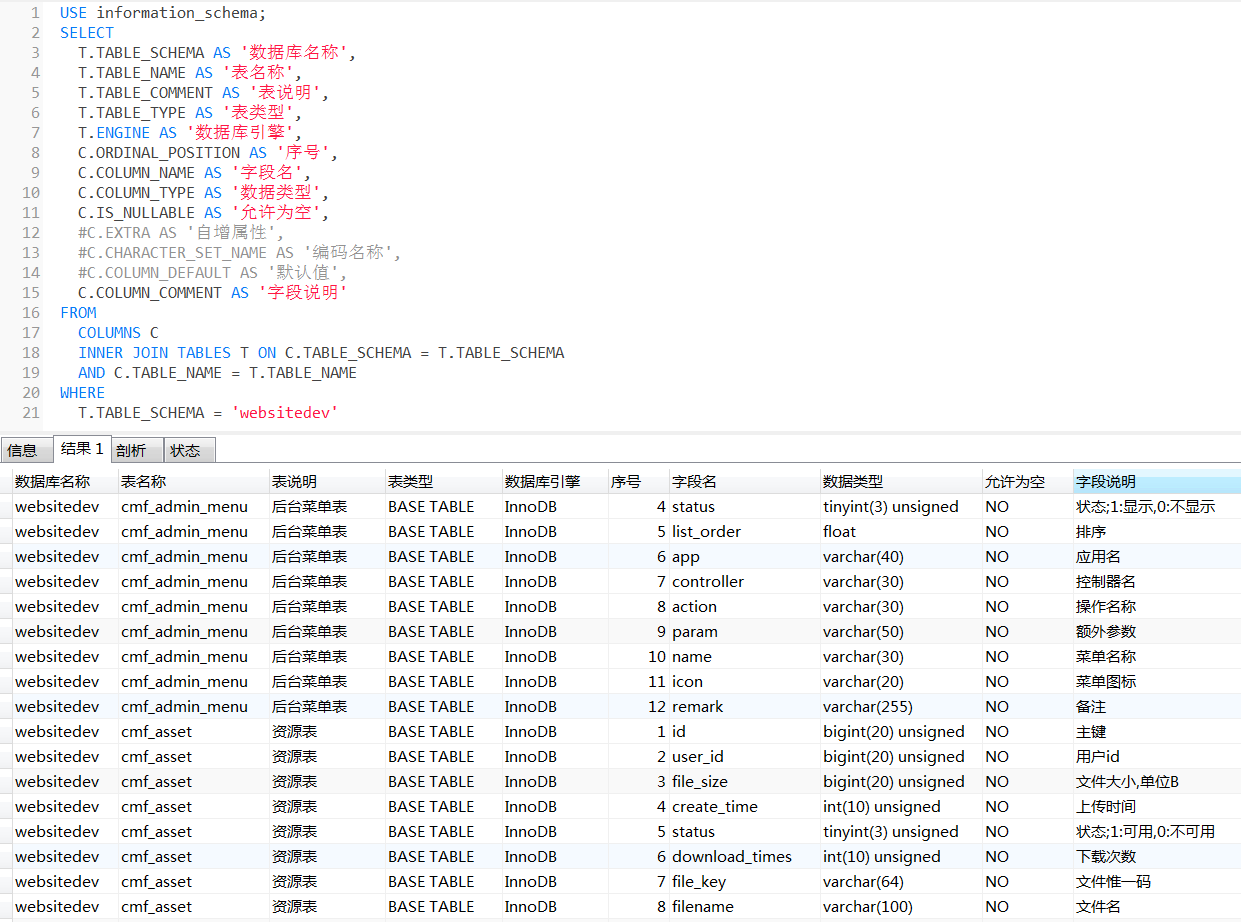Click the 'varchar(20)' data type cell
Screen dimensions: 1241x922
pos(901,682)
